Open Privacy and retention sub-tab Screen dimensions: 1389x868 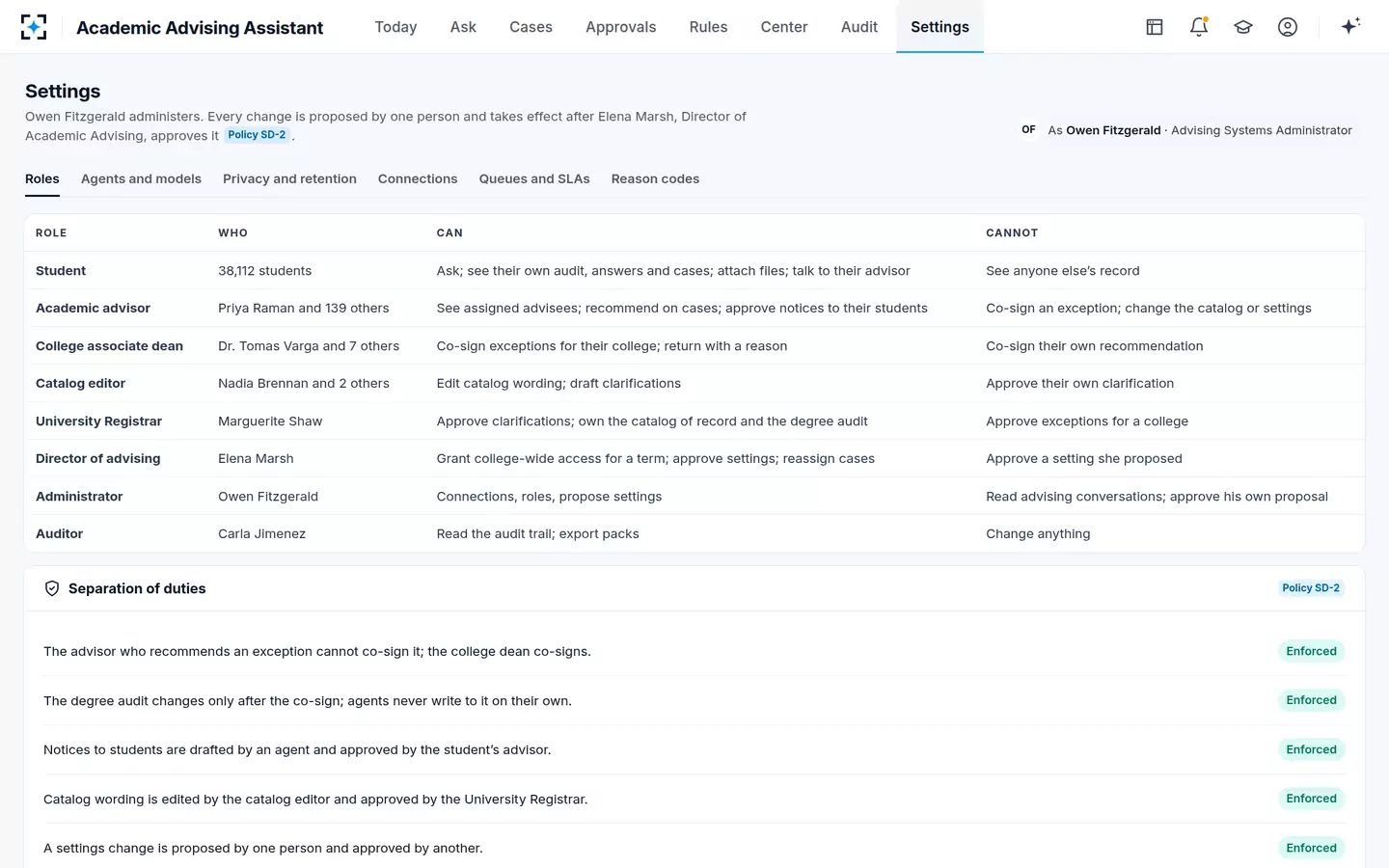click(x=289, y=179)
